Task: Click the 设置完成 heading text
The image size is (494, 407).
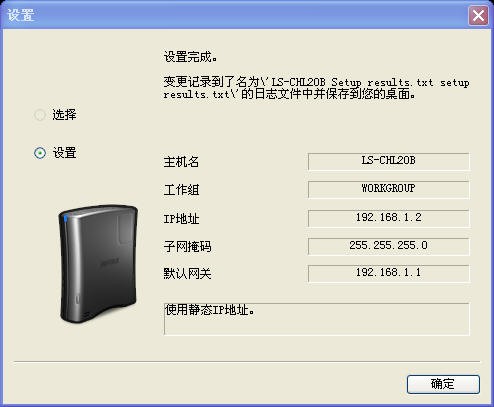Action: [x=191, y=57]
